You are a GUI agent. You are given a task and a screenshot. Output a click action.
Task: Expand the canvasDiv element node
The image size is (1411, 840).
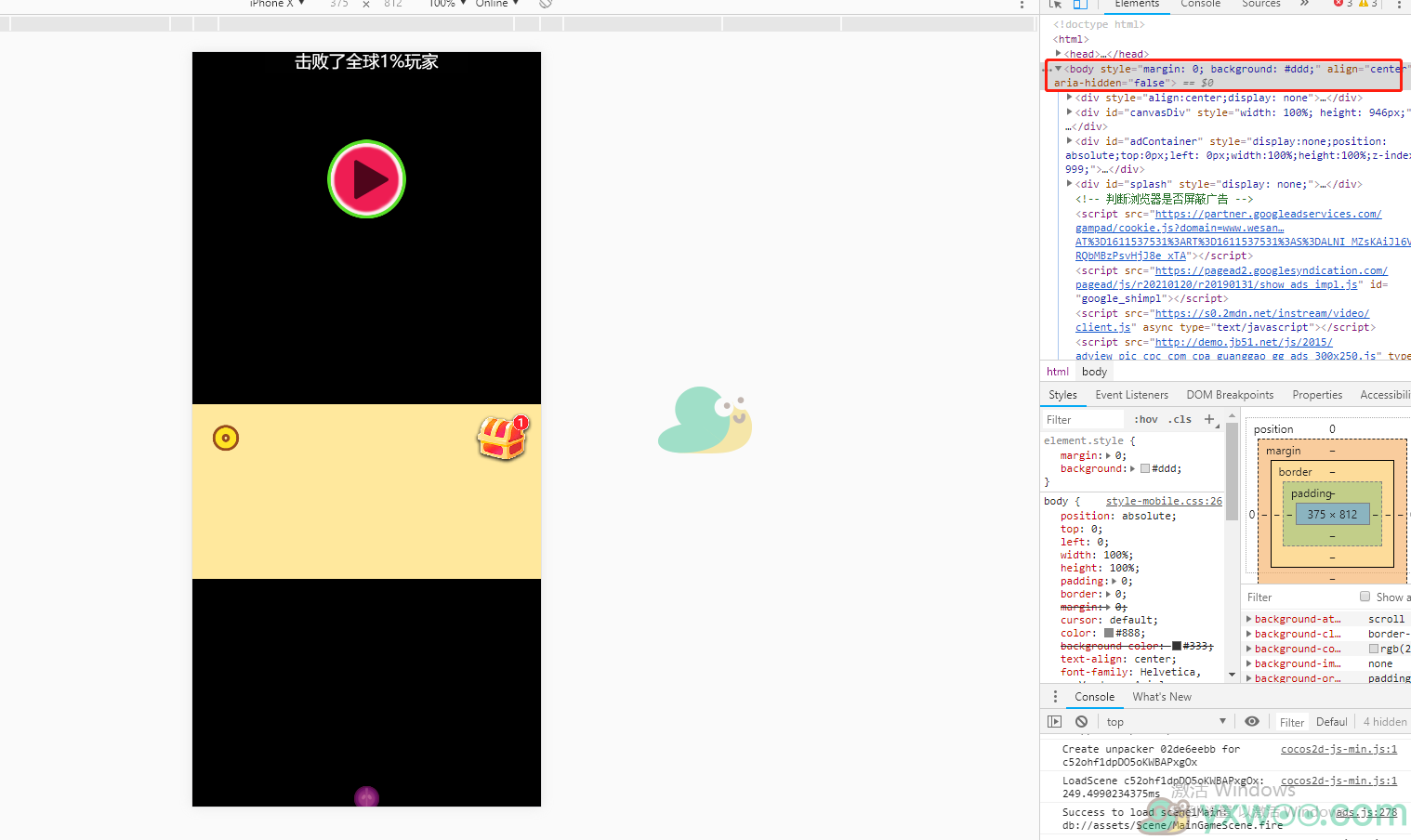tap(1070, 112)
